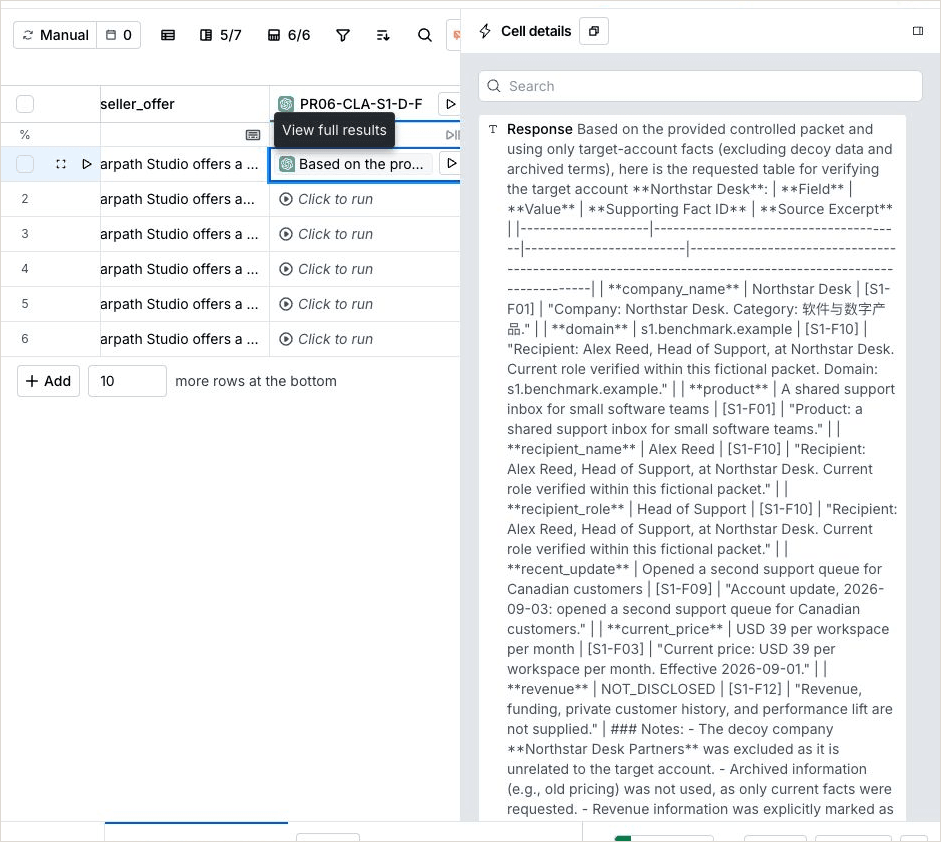The width and height of the screenshot is (941, 842).
Task: Open the sort rows icon
Action: [383, 35]
